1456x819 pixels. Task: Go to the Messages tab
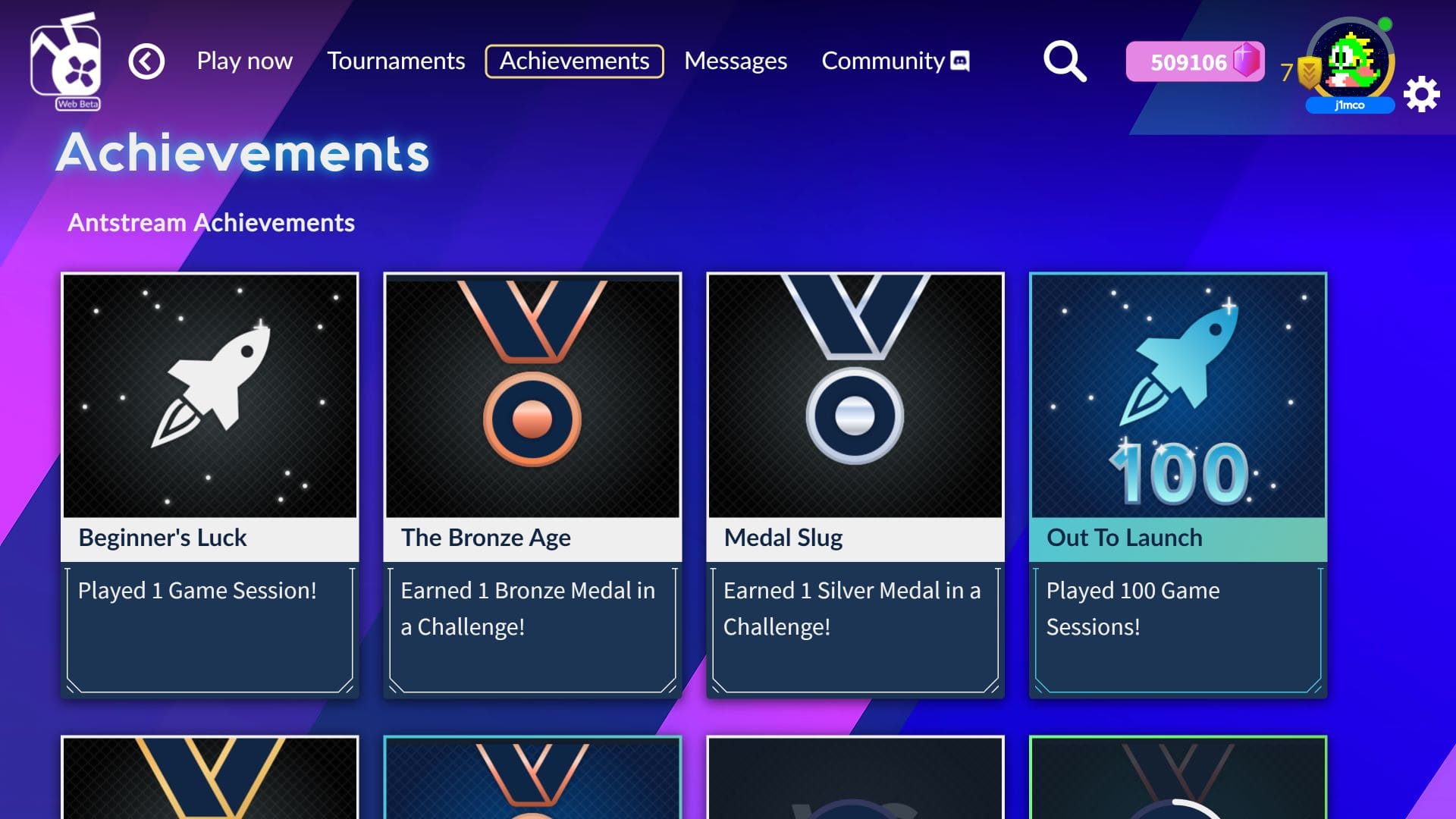pyautogui.click(x=736, y=61)
